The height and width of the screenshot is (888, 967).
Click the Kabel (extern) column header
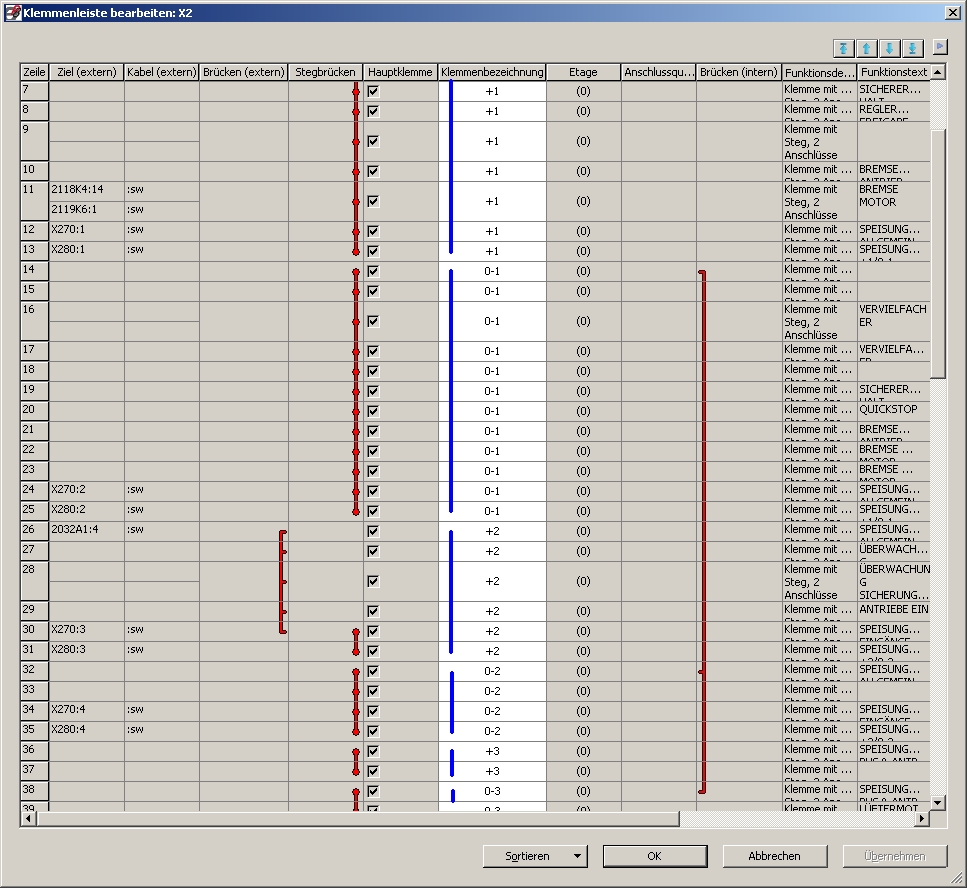click(162, 72)
